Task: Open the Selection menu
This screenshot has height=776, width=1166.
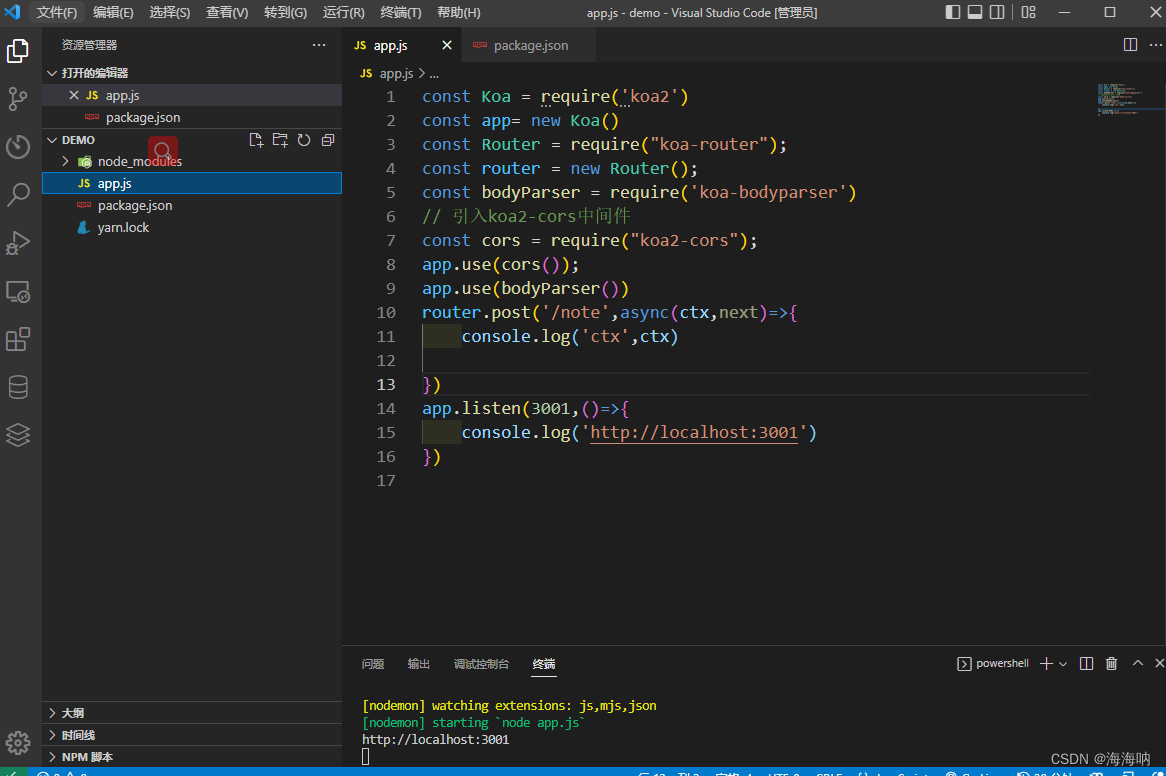Action: 170,13
